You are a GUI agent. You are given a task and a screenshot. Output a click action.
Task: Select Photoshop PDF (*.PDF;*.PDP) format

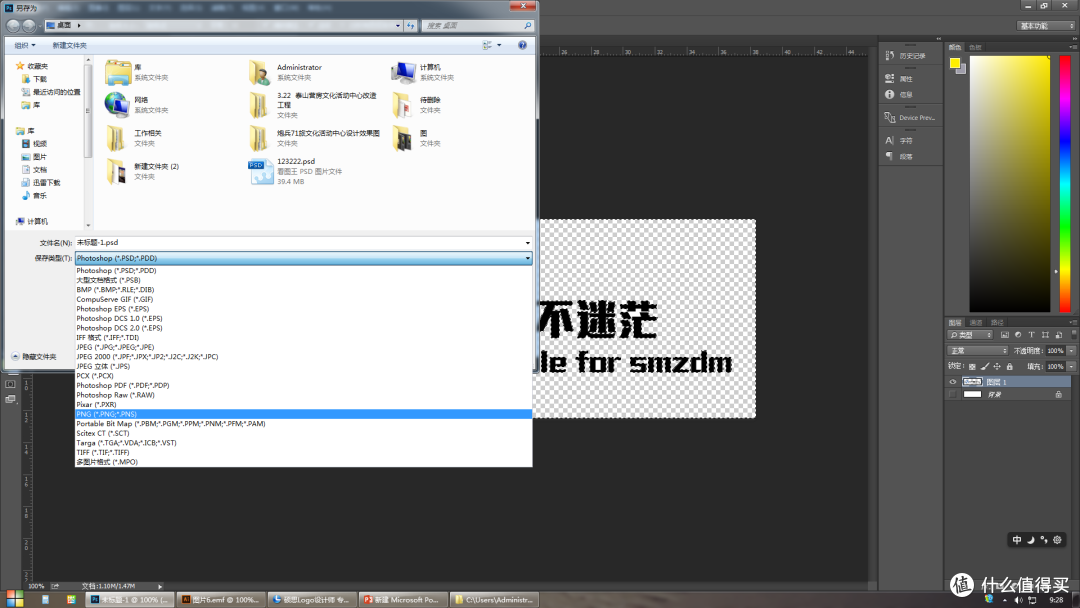pos(304,386)
